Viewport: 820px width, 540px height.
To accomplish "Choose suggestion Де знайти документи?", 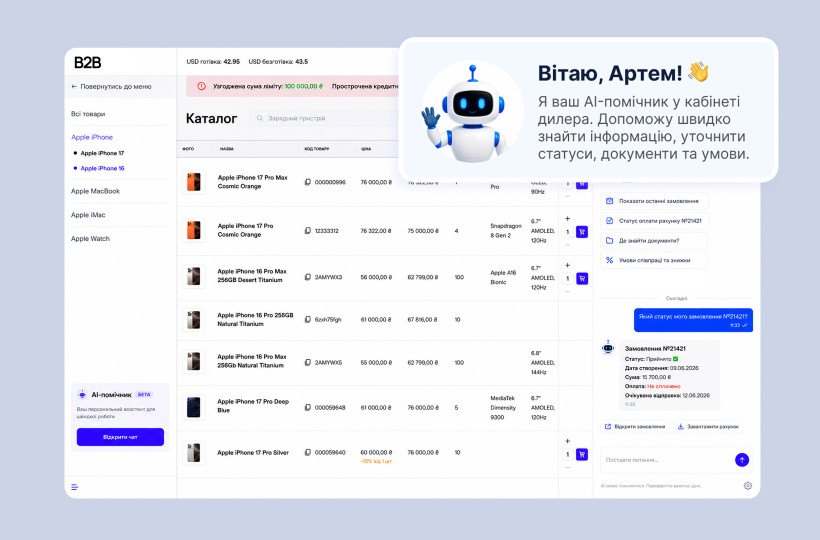I will click(654, 241).
